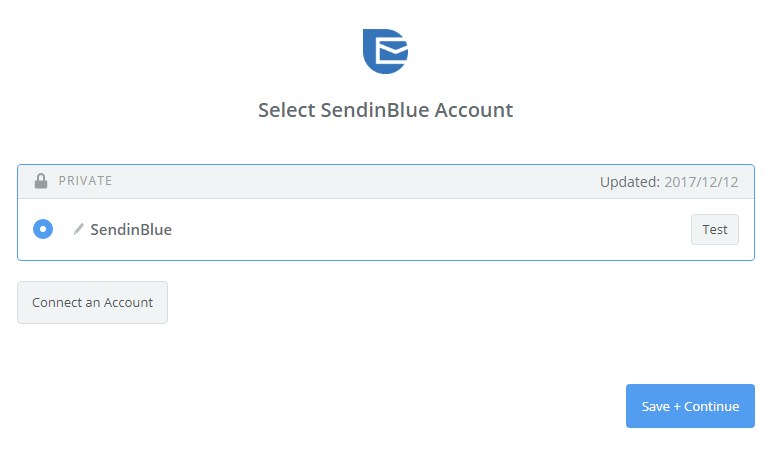This screenshot has height=453, width=771.
Task: Click the "Updated:" label text
Action: pos(629,182)
